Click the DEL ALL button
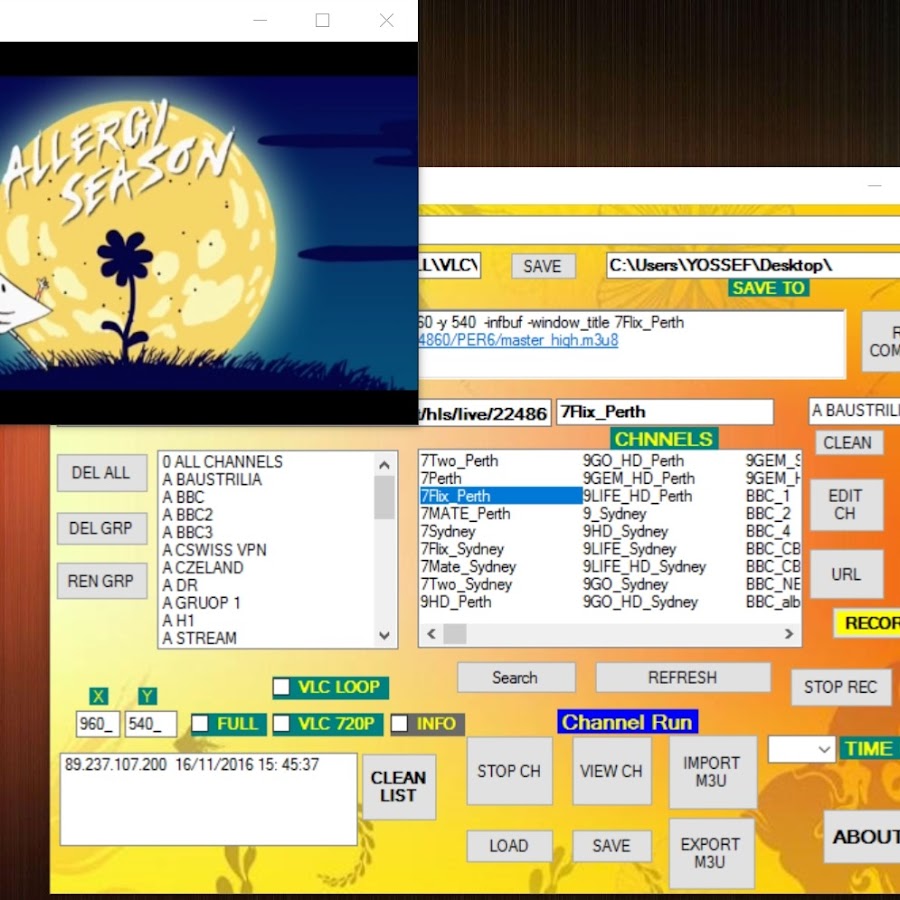Image resolution: width=900 pixels, height=900 pixels. point(101,473)
